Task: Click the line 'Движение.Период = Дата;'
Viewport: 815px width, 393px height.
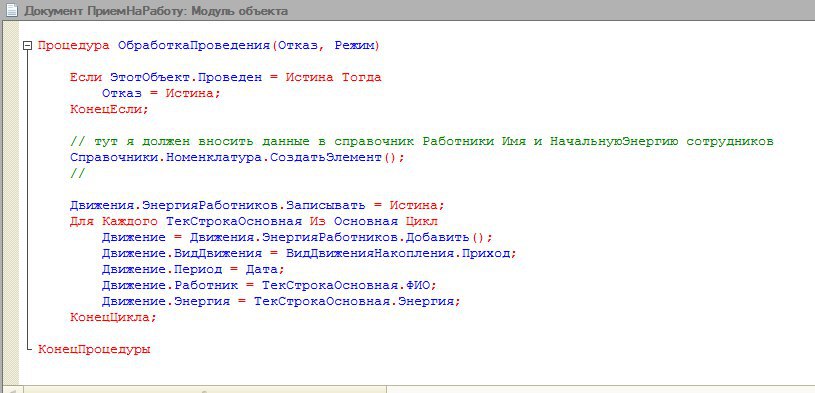Action: click(193, 270)
